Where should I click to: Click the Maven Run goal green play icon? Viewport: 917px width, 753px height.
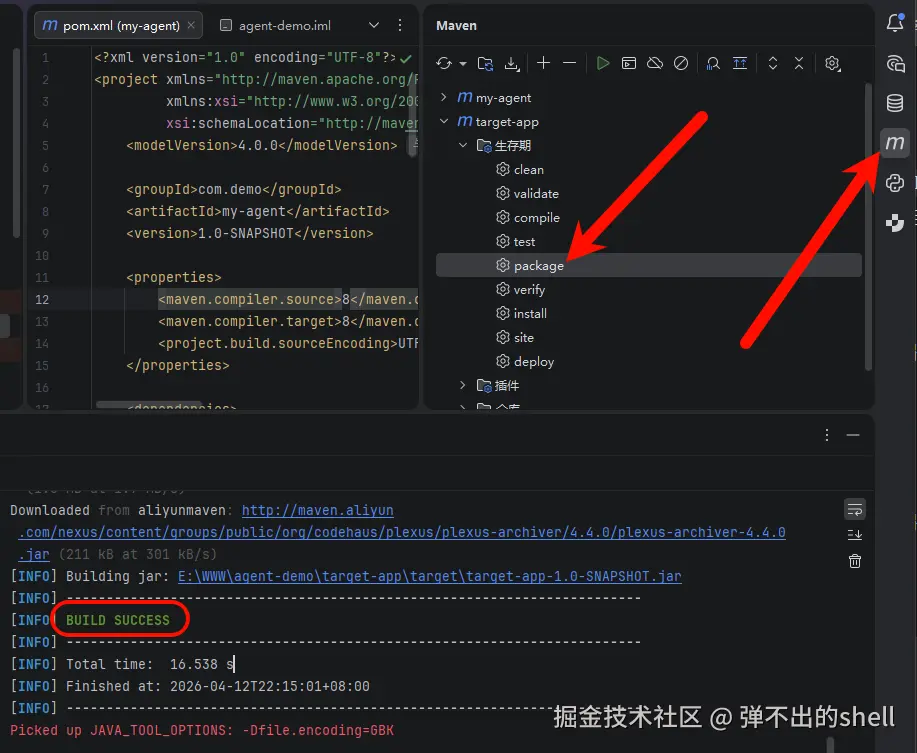(x=602, y=63)
